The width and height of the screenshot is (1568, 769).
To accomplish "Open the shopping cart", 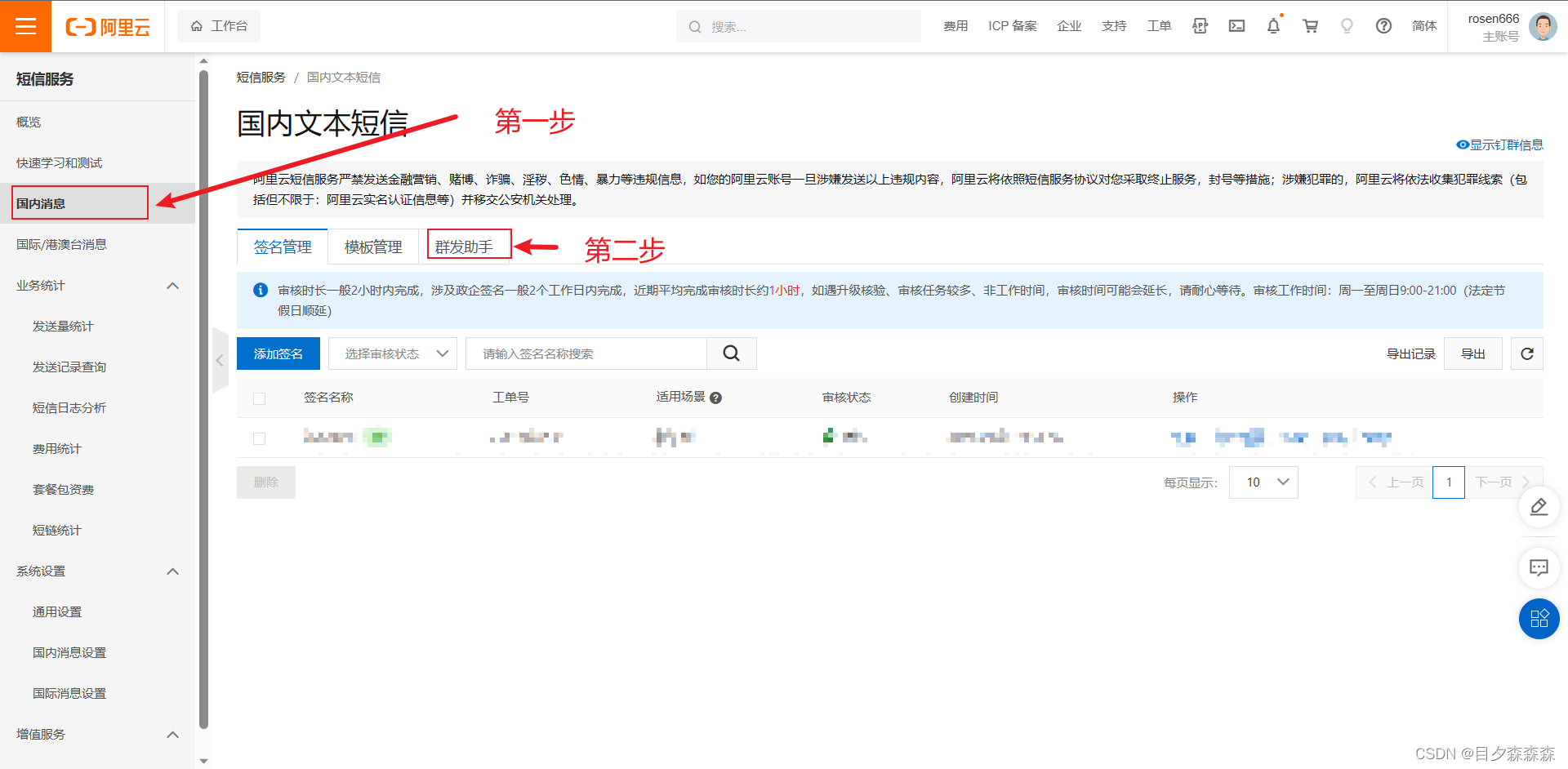I will (1310, 26).
